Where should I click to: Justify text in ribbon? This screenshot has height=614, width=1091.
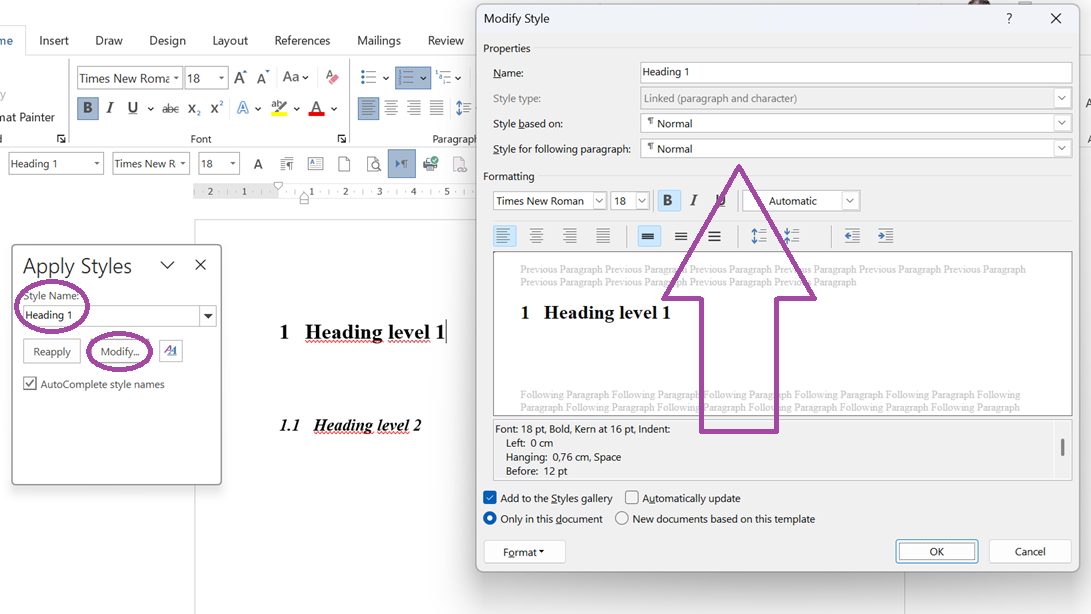point(436,108)
